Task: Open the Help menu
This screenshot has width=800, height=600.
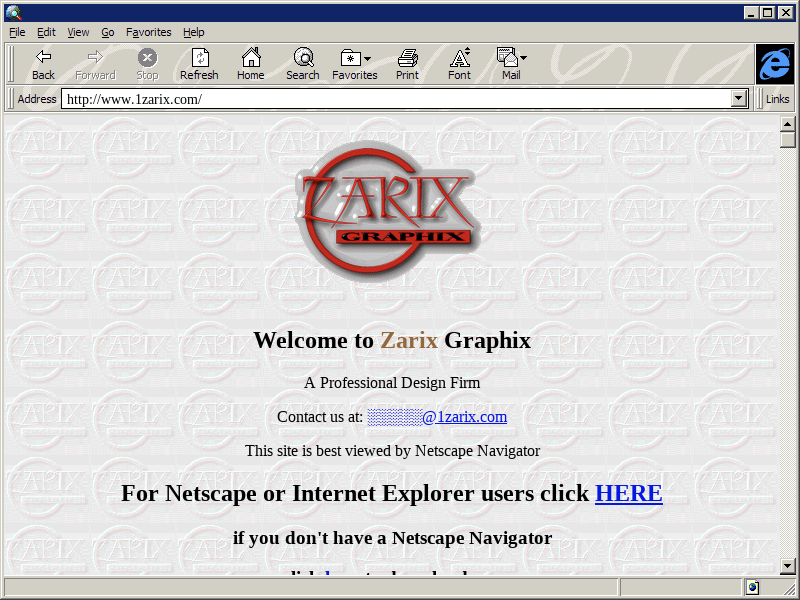Action: pyautogui.click(x=193, y=32)
